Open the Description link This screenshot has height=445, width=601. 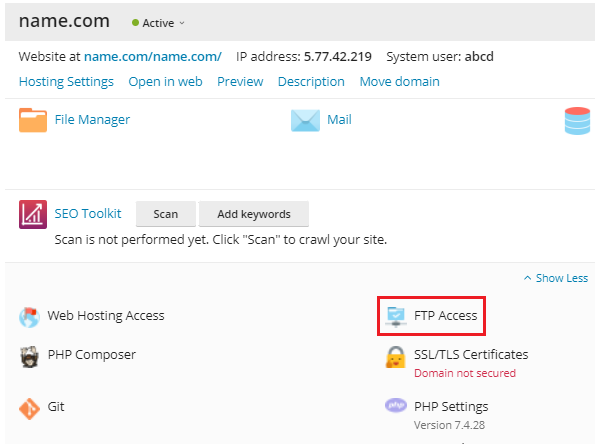click(x=311, y=82)
